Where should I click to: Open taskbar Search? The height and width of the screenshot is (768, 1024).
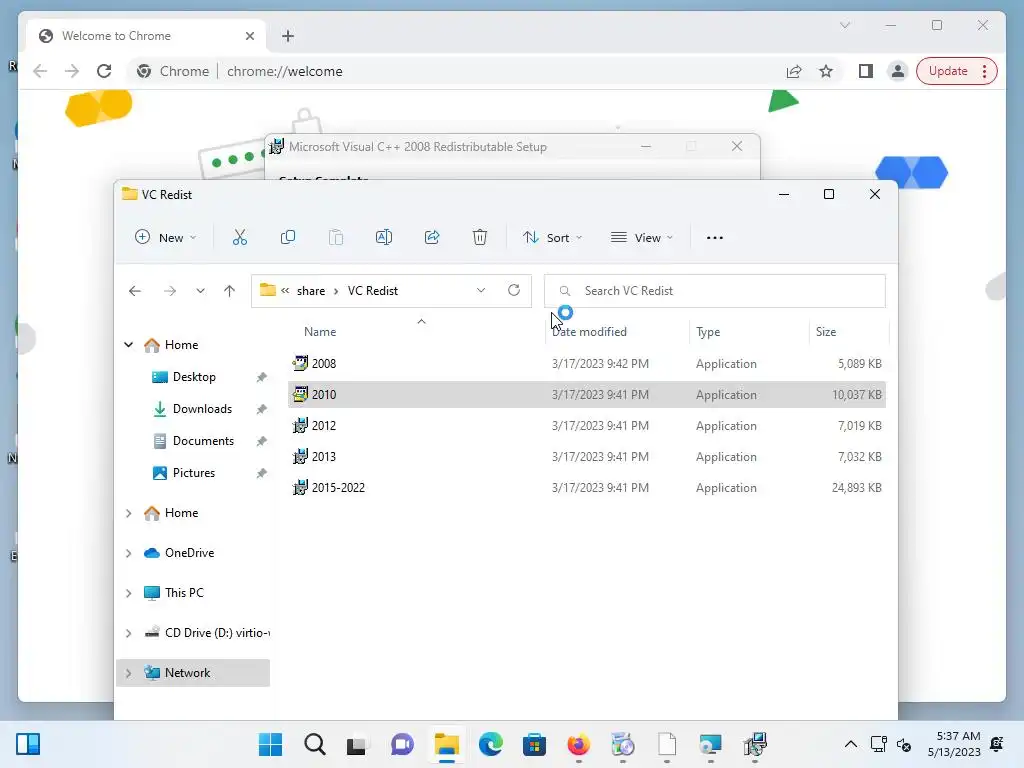[315, 744]
